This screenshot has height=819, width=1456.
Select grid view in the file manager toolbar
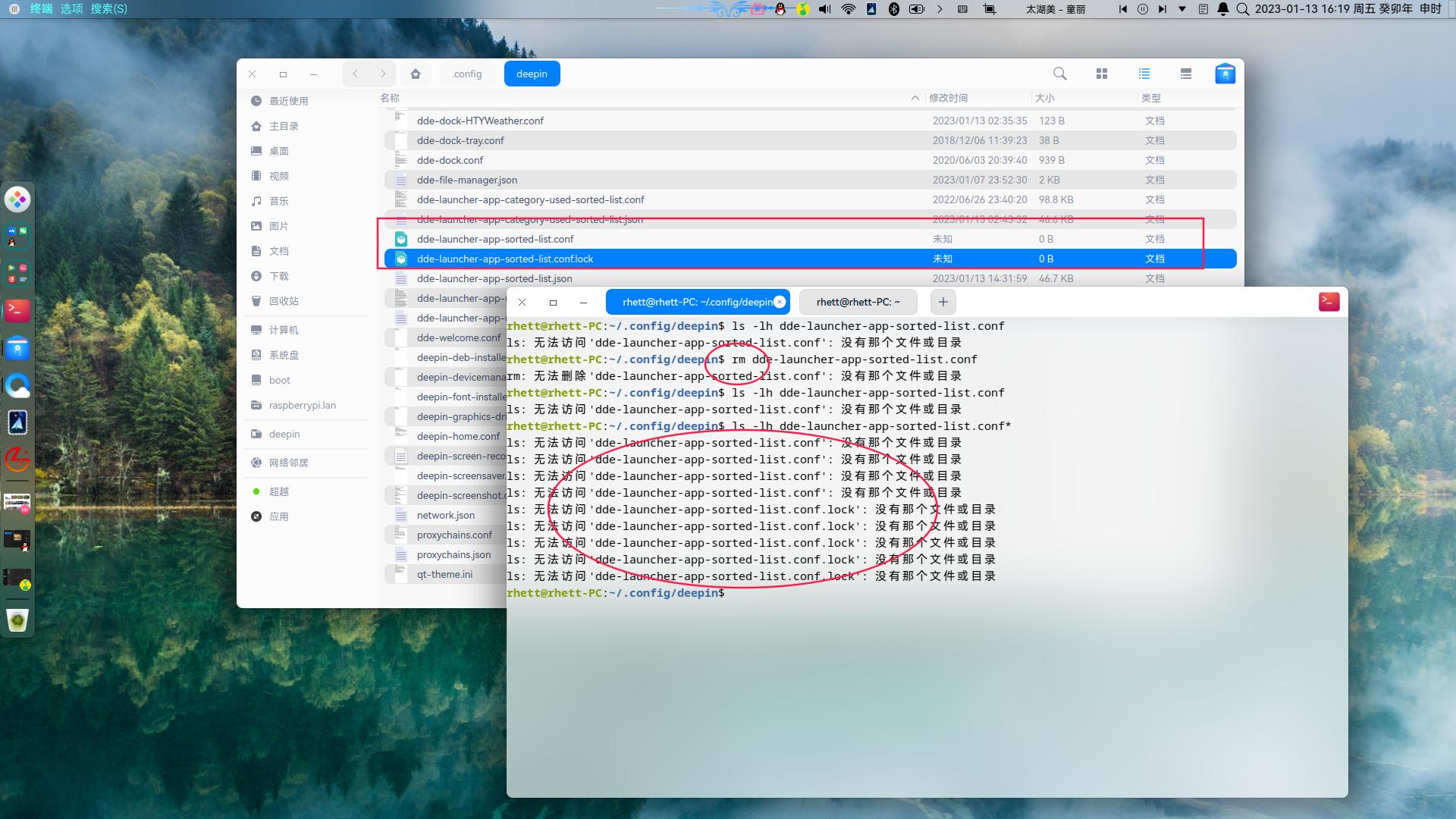click(1102, 74)
